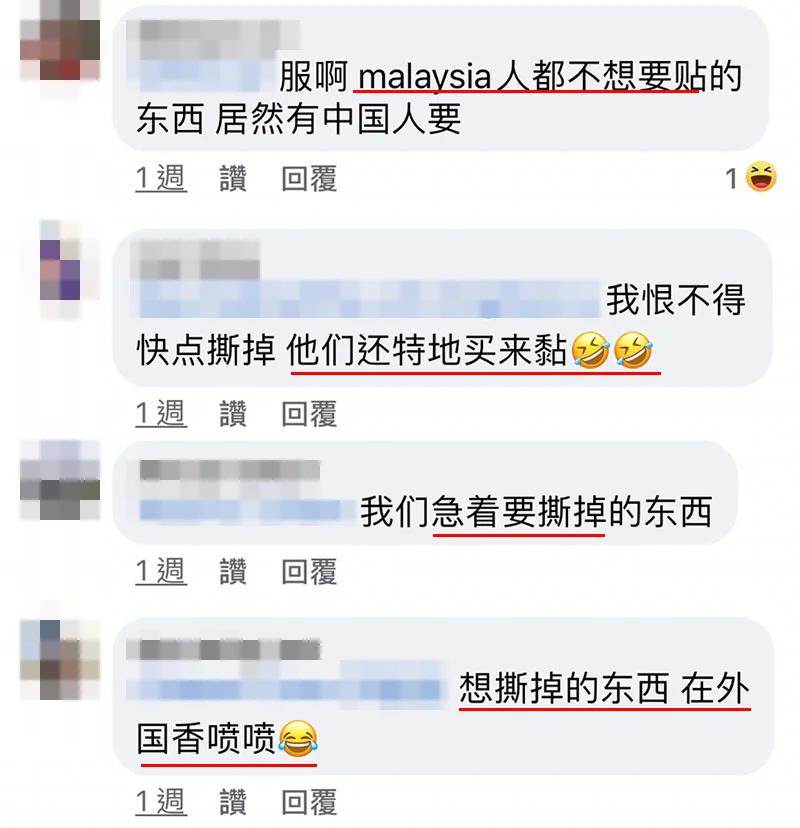The height and width of the screenshot is (828, 800).
Task: Click the reaction count next to laughing emoji
Action: tap(731, 178)
